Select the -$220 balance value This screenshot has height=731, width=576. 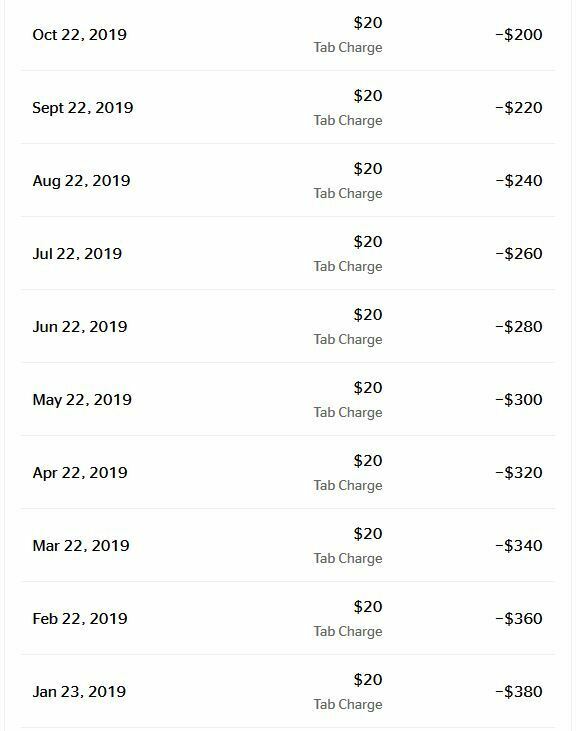click(519, 108)
